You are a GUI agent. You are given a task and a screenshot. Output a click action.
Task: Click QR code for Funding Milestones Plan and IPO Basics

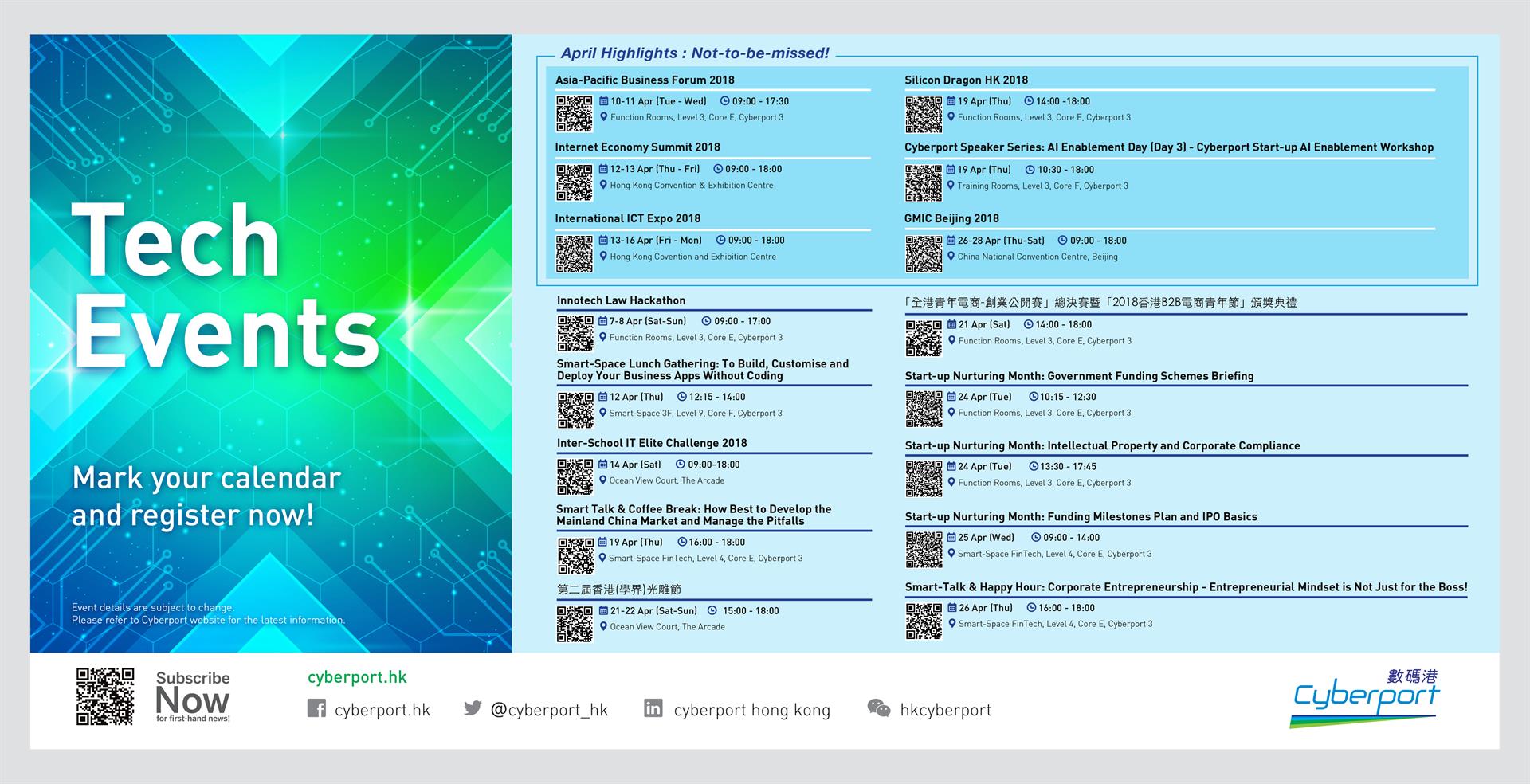pyautogui.click(x=924, y=550)
